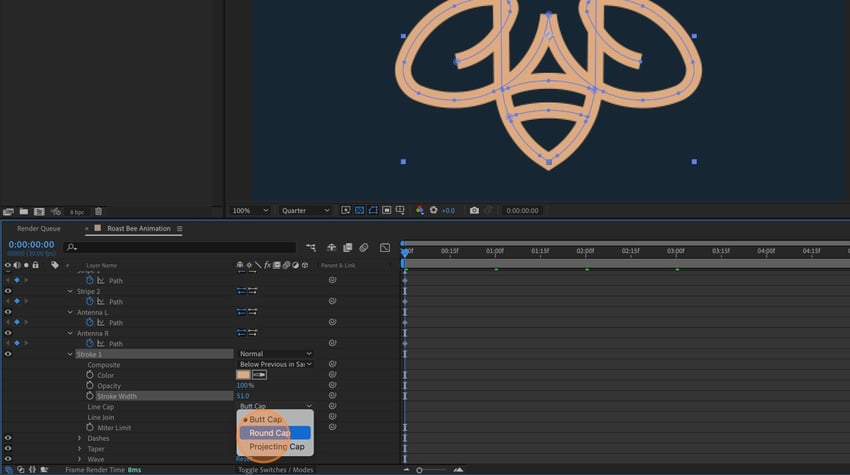Image resolution: width=850 pixels, height=475 pixels.
Task: Toggle visibility eye for Antenna R
Action: point(8,333)
